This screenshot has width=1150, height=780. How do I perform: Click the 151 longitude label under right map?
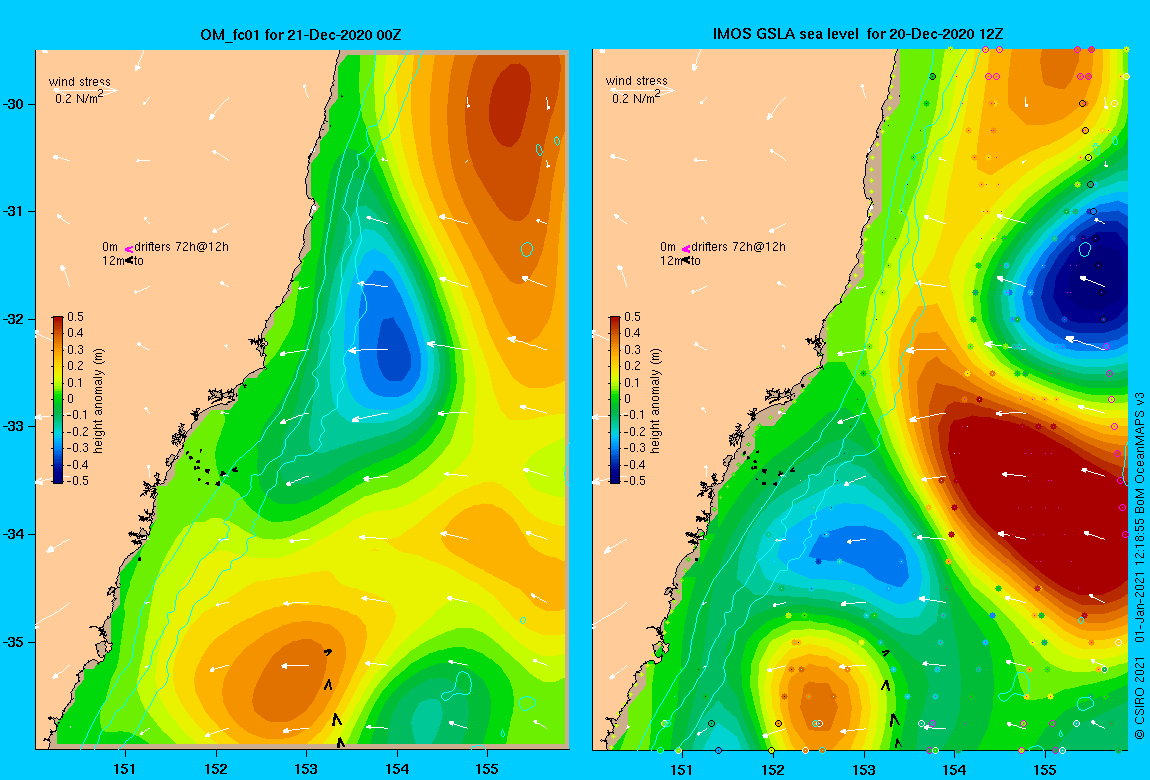pos(682,770)
